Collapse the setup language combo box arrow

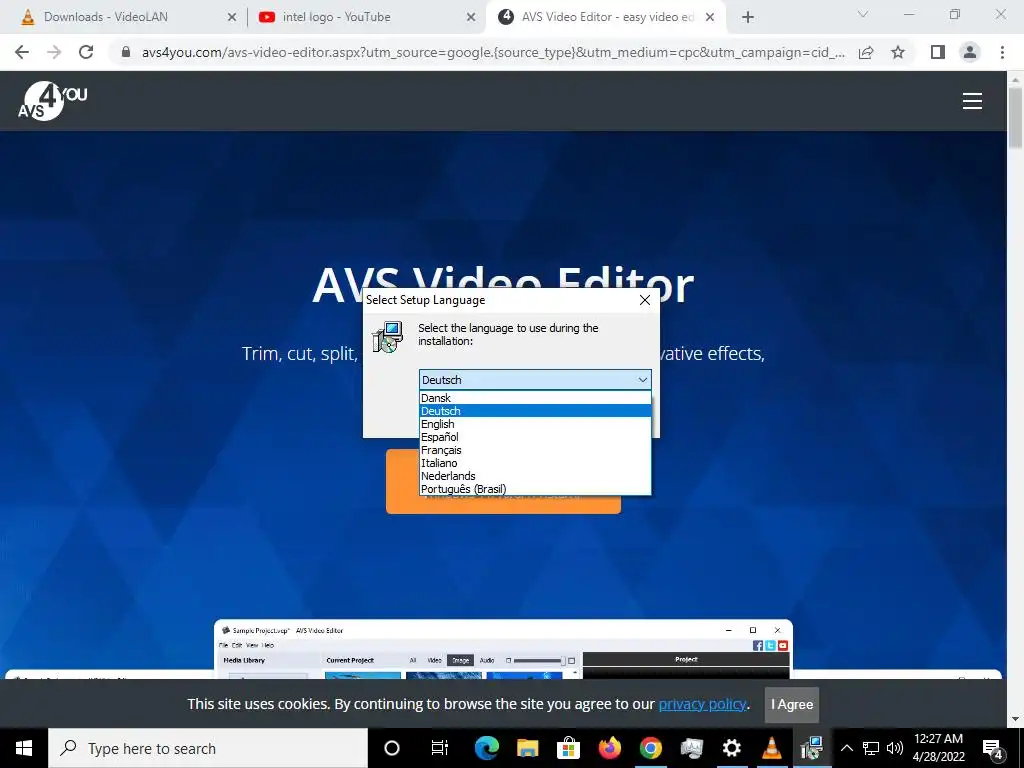(x=643, y=379)
